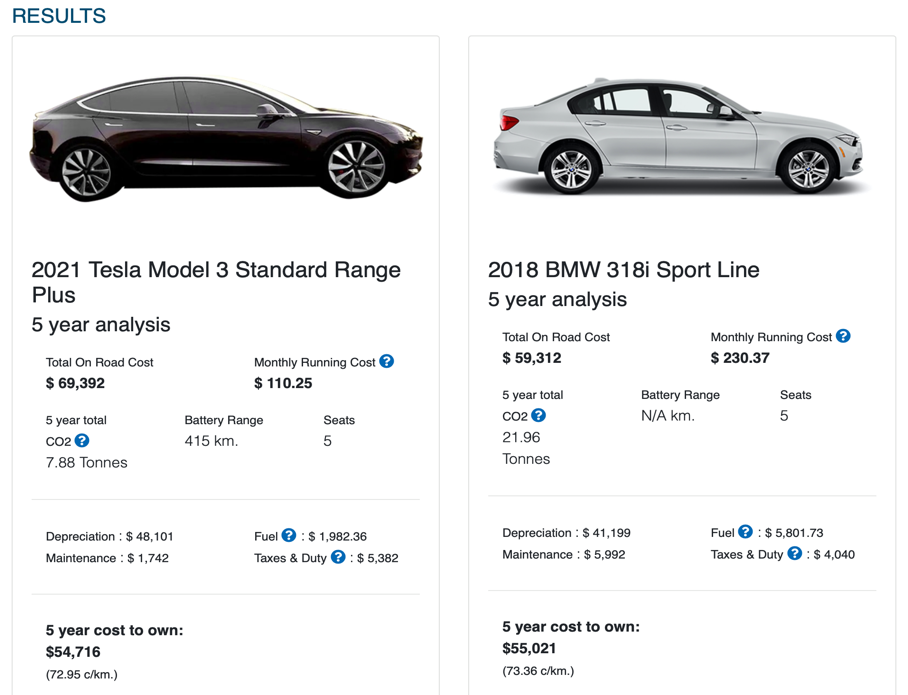
Task: Click the dark Tesla Model 3 car image
Action: point(226,140)
